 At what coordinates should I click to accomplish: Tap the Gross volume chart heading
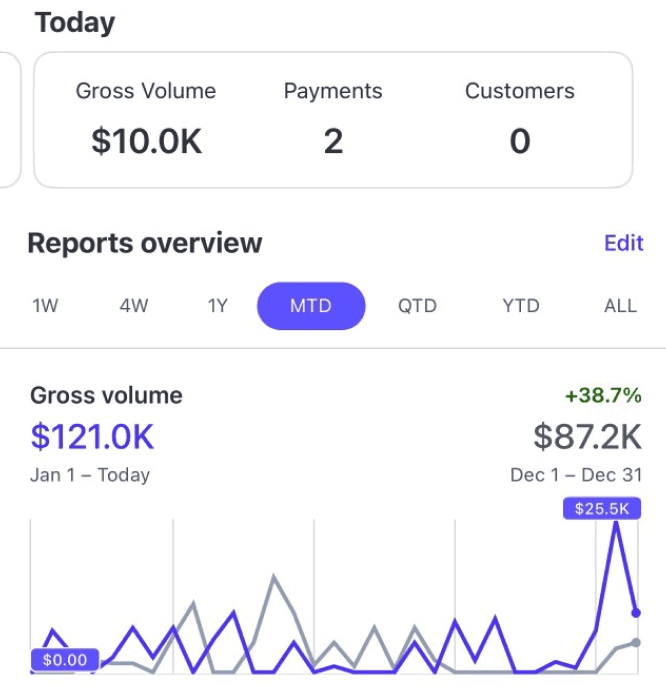[106, 396]
